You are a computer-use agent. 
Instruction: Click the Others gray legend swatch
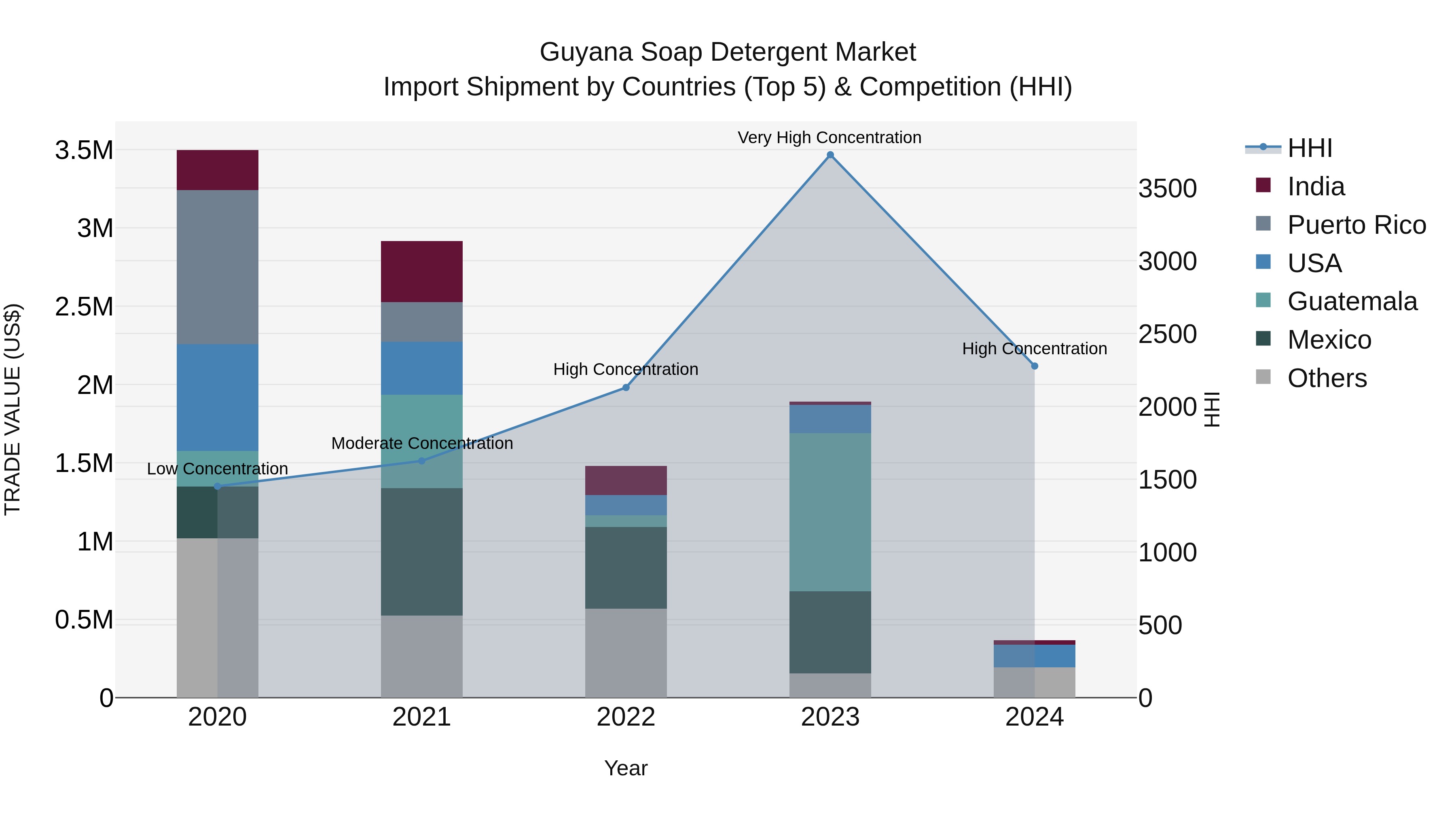(1263, 377)
